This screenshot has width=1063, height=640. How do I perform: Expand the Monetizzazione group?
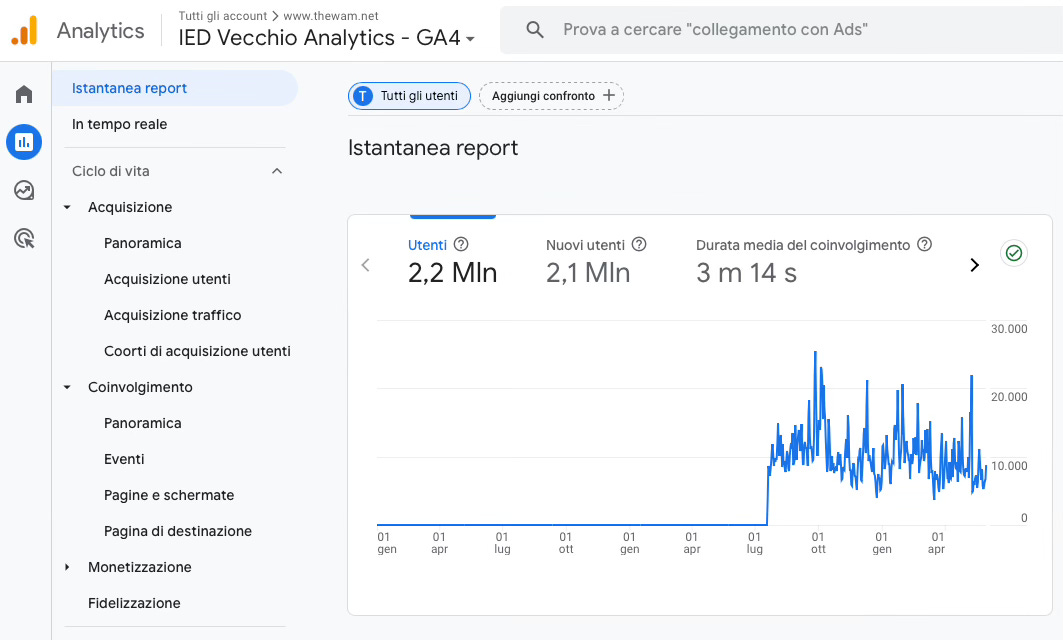(x=67, y=567)
